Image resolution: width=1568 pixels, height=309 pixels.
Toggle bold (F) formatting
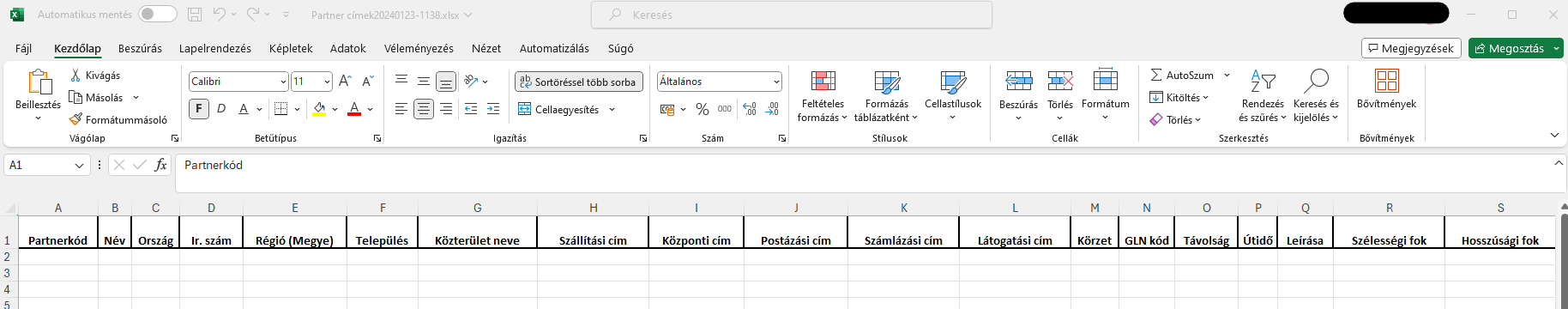199,109
